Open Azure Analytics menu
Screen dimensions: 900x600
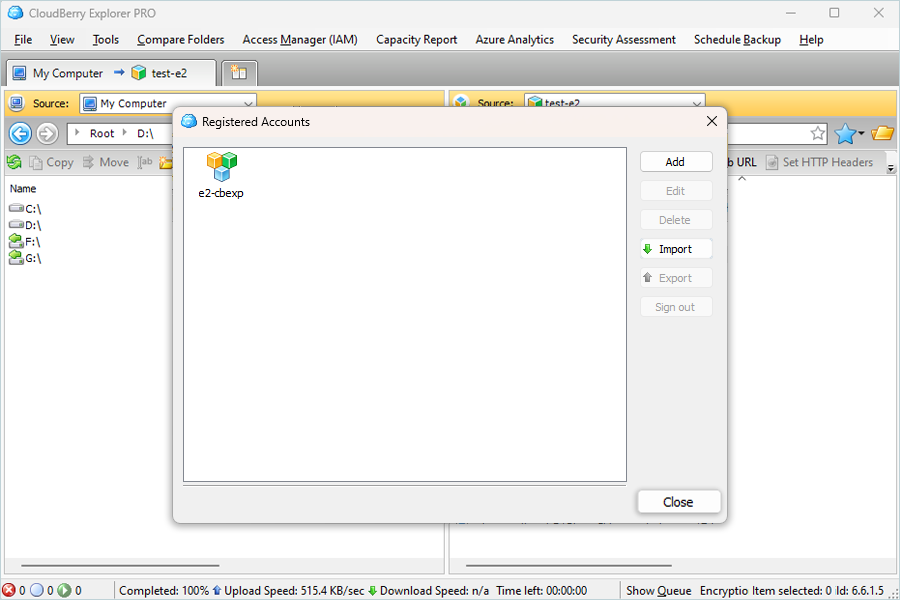514,40
